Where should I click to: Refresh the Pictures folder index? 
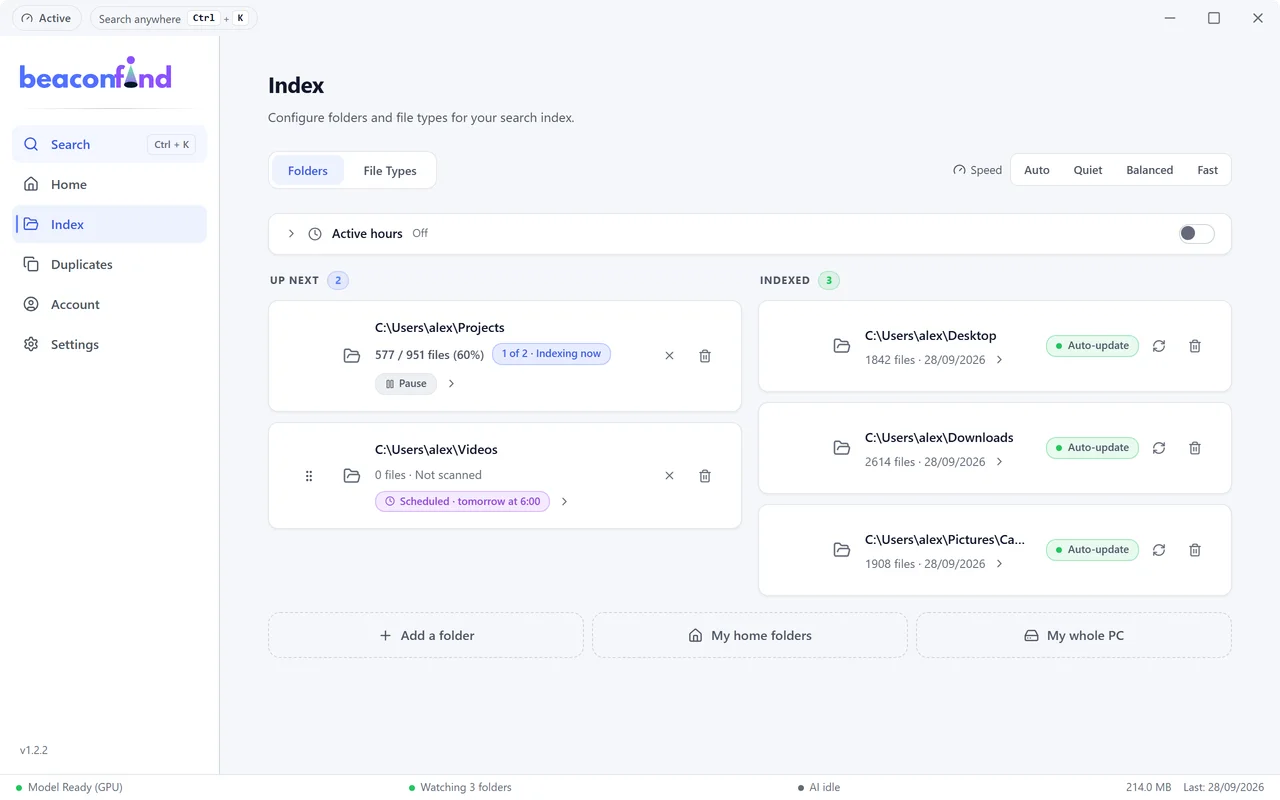click(x=1159, y=550)
